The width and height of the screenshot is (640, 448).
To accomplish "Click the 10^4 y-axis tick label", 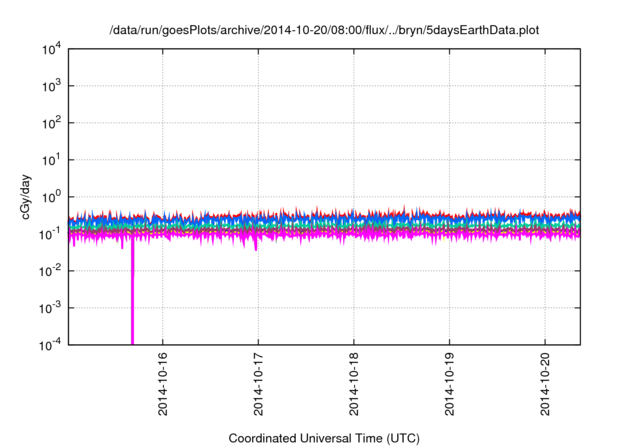I will tap(48, 49).
